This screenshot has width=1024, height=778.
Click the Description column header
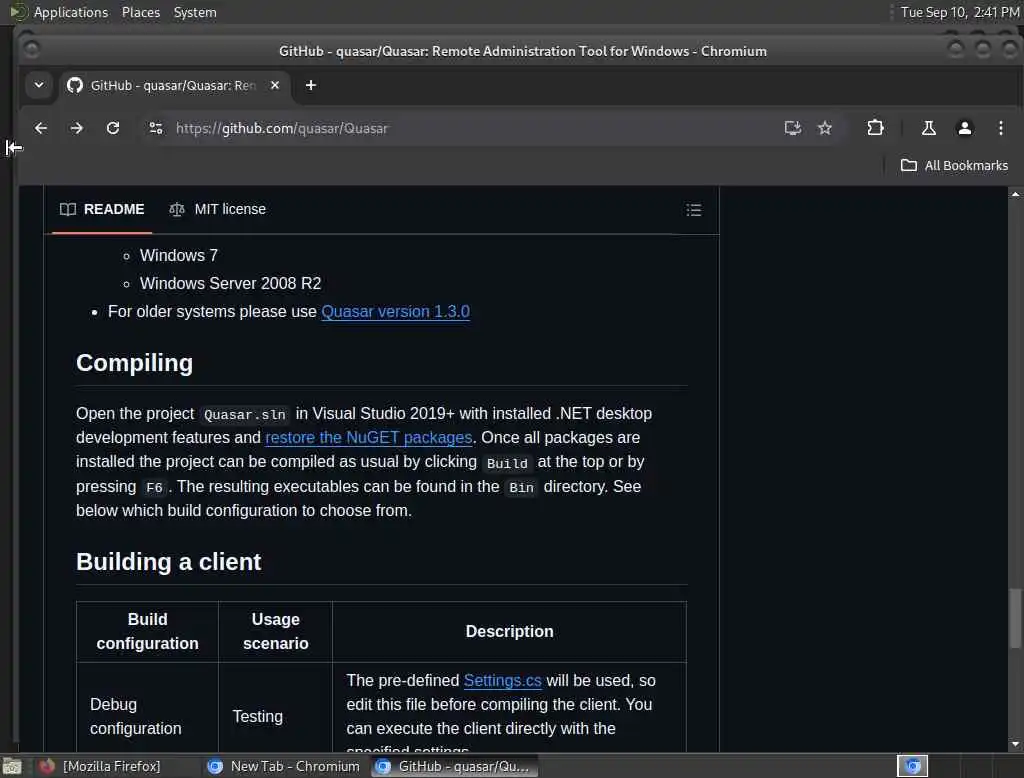pyautogui.click(x=509, y=631)
